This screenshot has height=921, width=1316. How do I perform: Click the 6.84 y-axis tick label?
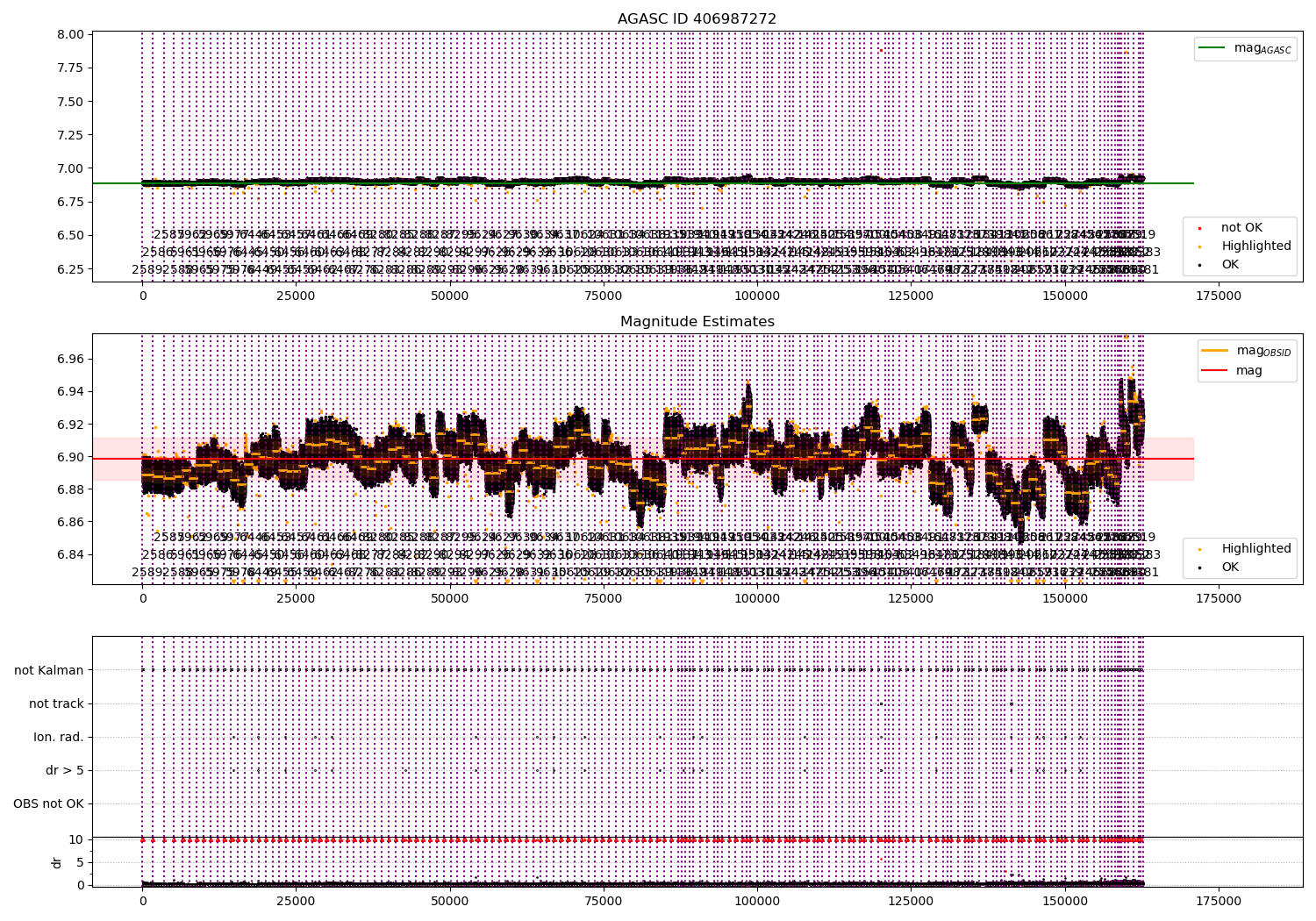click(71, 554)
